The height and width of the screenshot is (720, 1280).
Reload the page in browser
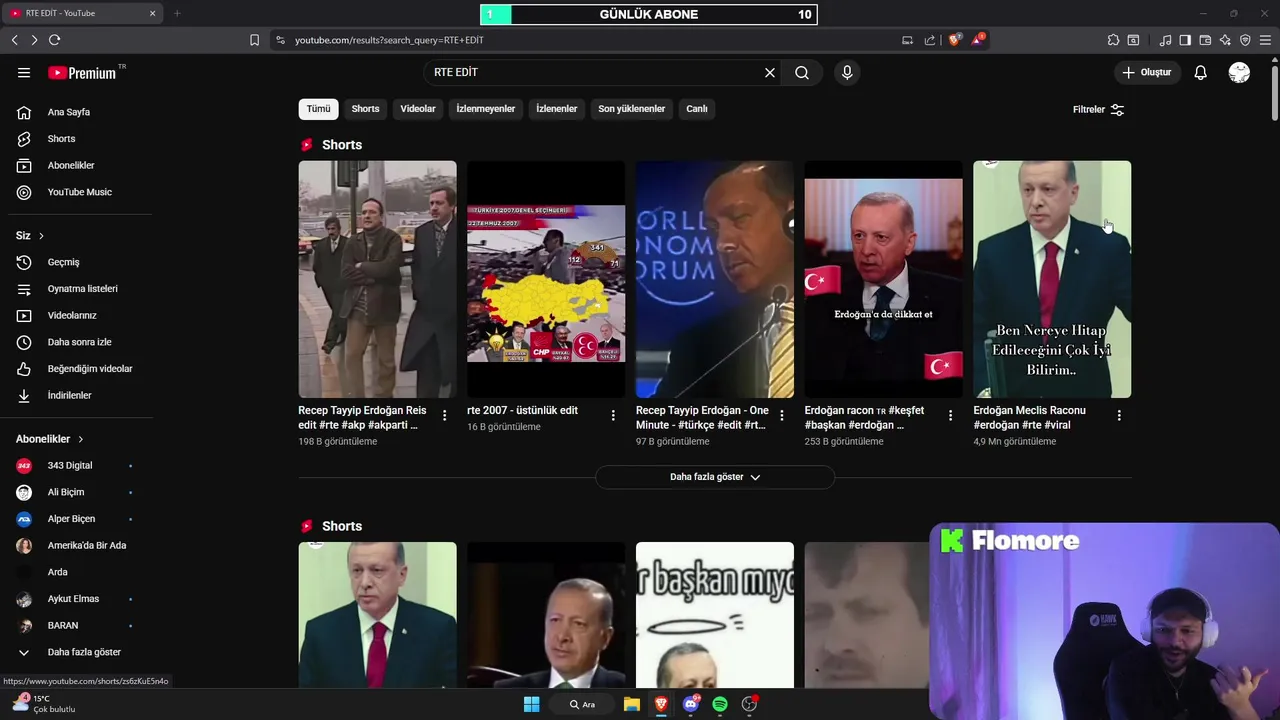pyautogui.click(x=54, y=40)
